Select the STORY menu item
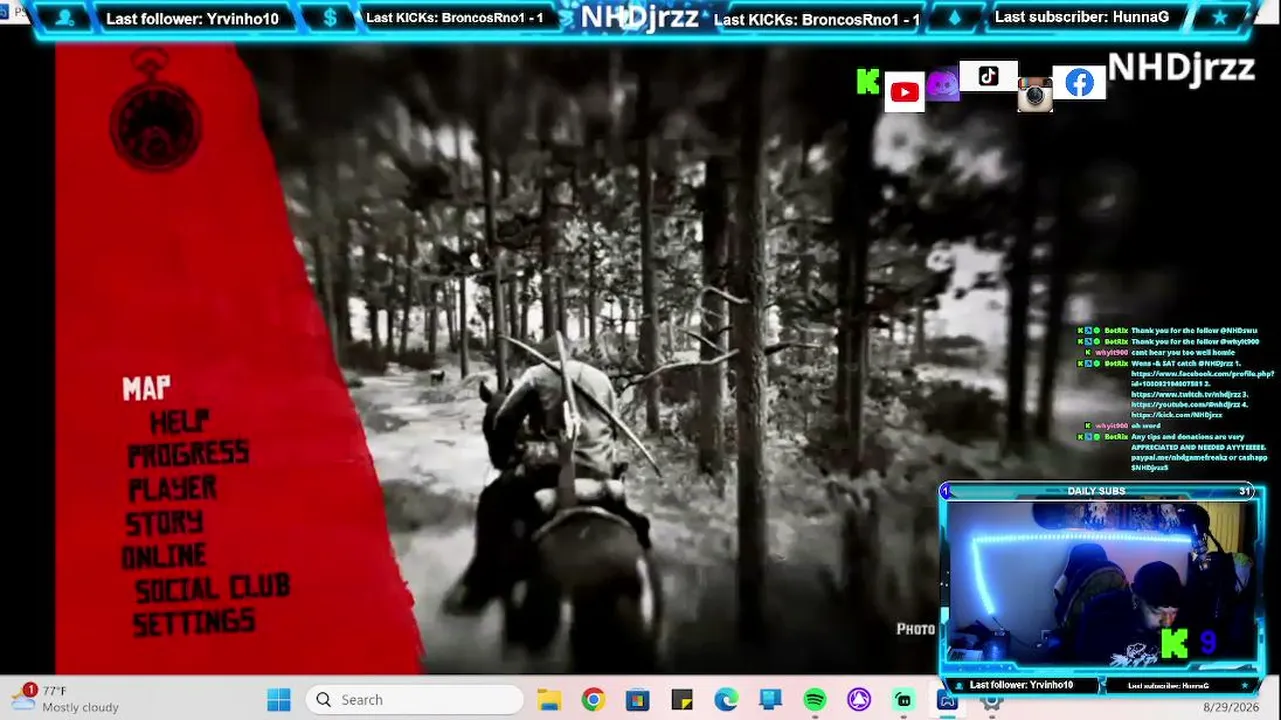 pyautogui.click(x=164, y=522)
